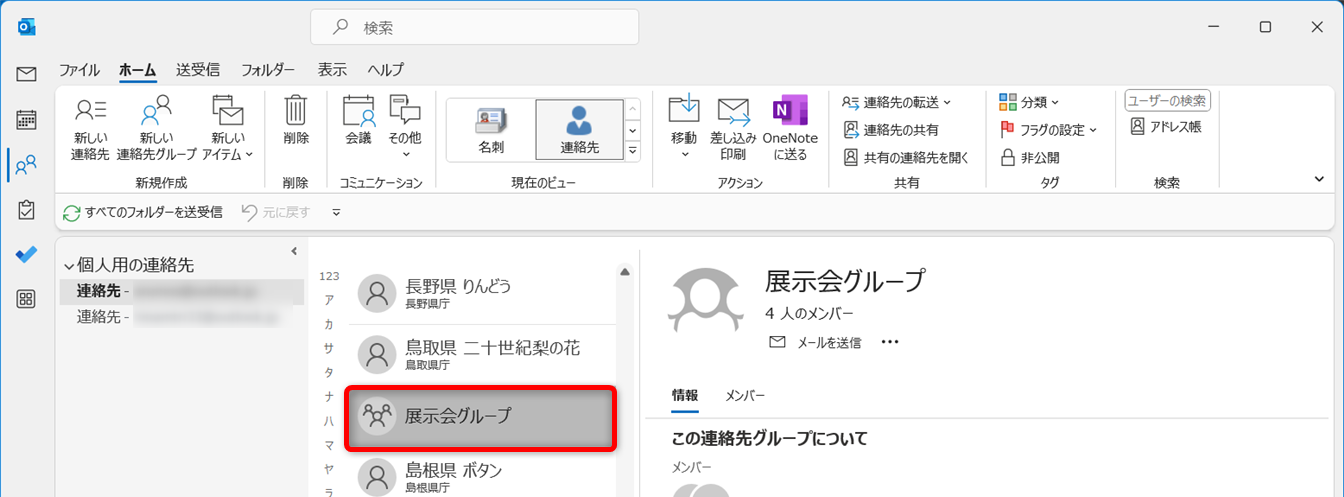Click the 検索 search box

coord(474,28)
